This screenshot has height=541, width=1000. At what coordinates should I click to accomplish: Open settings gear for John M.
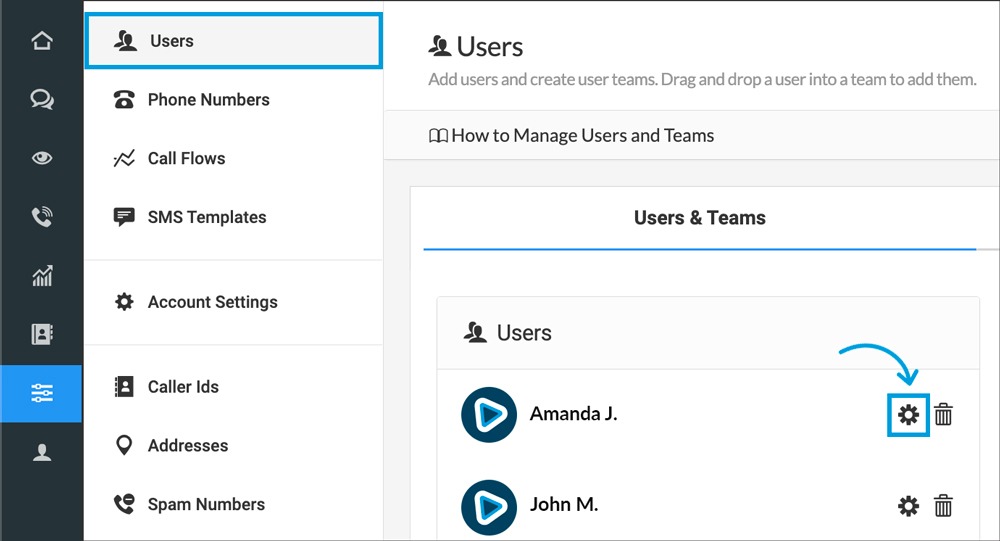908,506
